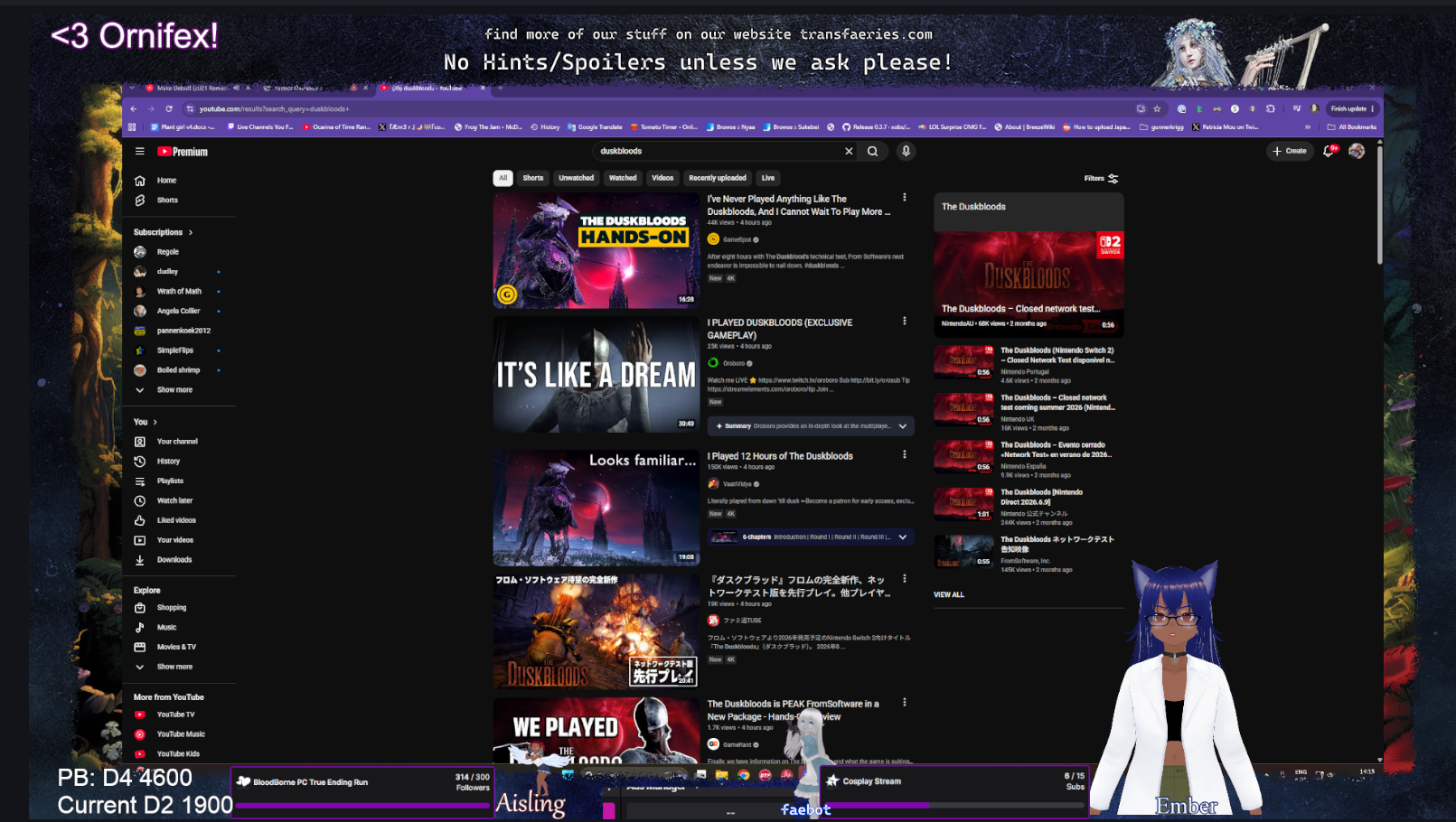
Task: Open YouTube notifications bell
Action: coord(1329,151)
